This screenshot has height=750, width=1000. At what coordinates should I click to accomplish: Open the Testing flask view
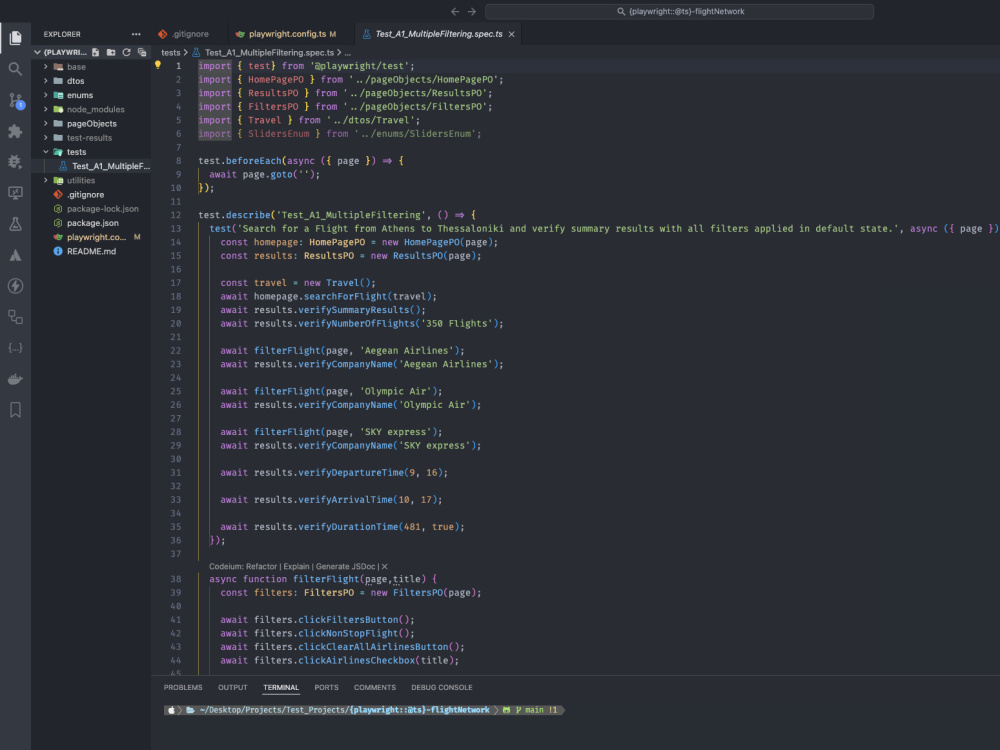tap(15, 224)
